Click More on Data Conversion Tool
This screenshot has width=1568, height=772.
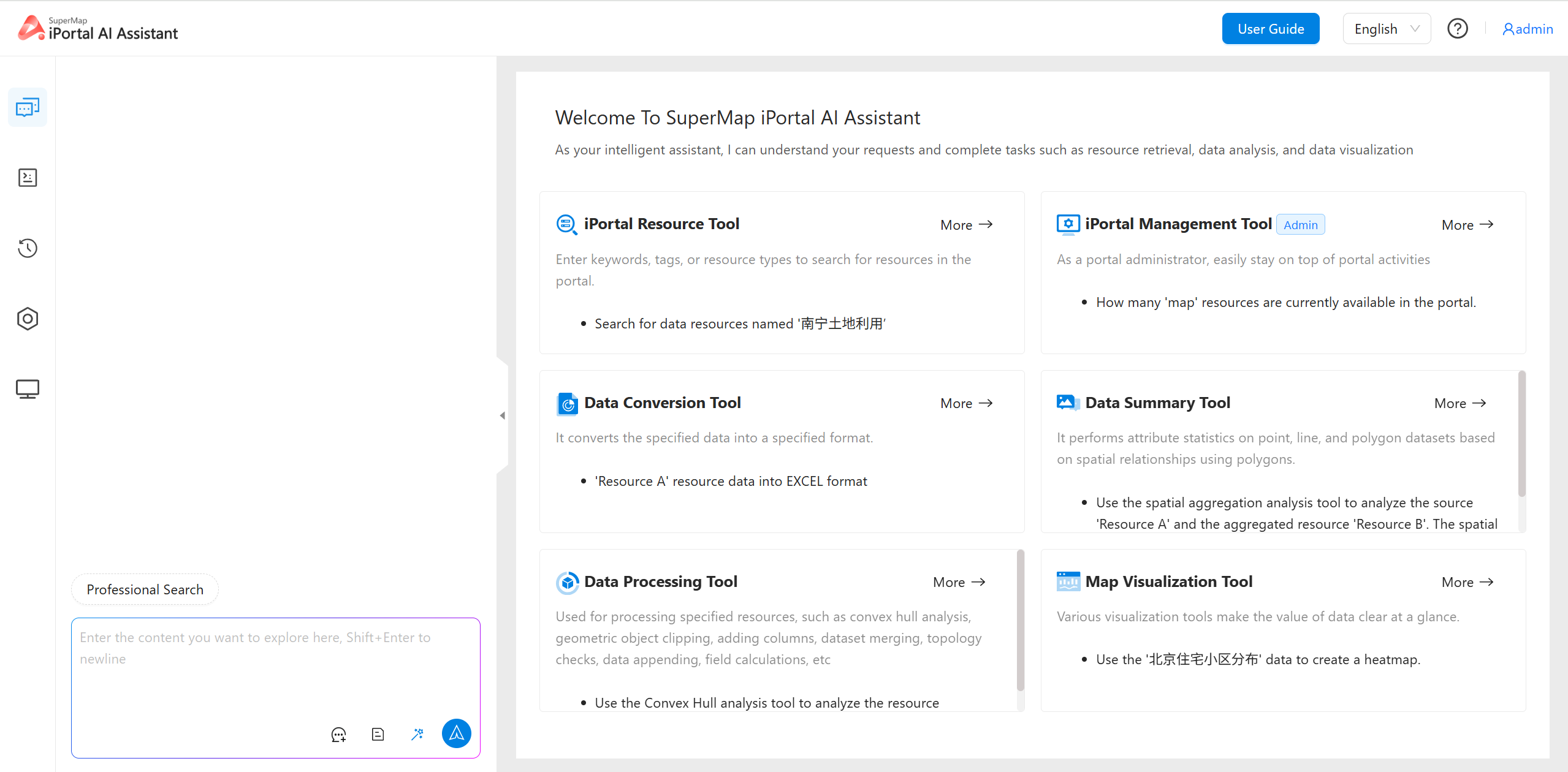click(967, 403)
